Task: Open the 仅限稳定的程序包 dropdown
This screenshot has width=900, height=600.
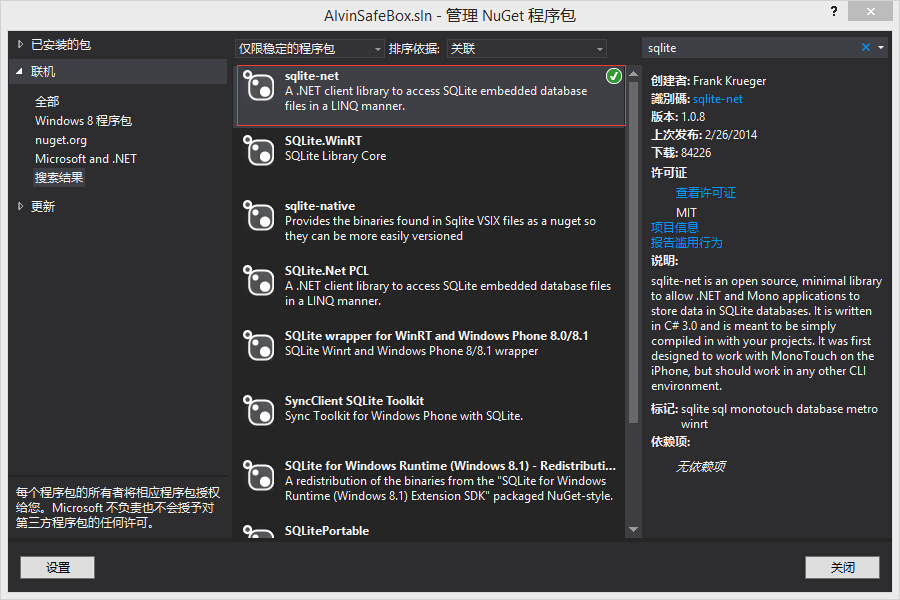Action: (x=309, y=49)
